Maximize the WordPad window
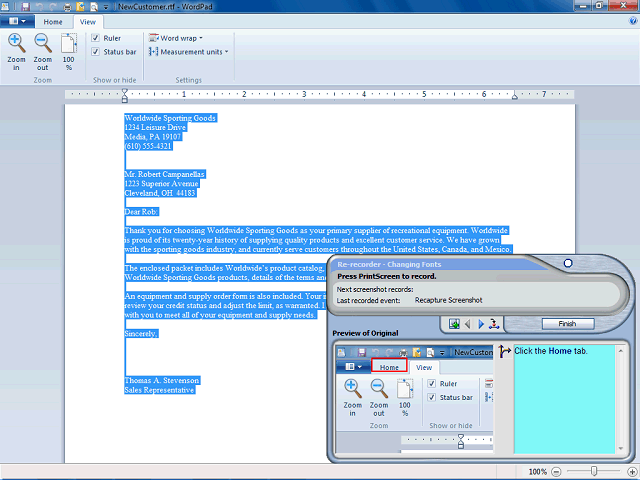This screenshot has width=640, height=480. pos(600,6)
